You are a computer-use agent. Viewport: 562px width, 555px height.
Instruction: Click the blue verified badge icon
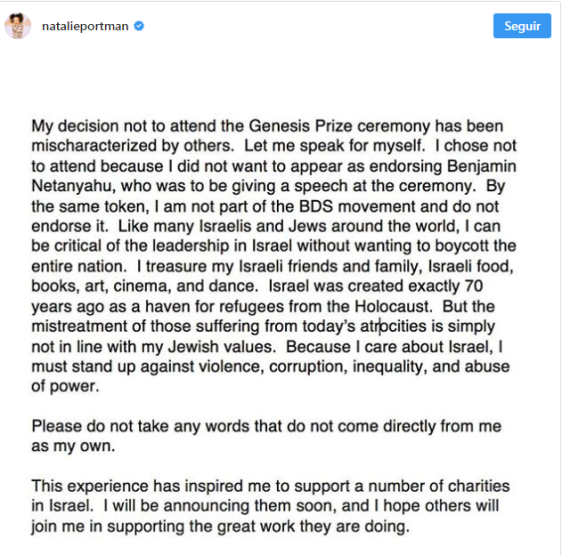(x=139, y=26)
